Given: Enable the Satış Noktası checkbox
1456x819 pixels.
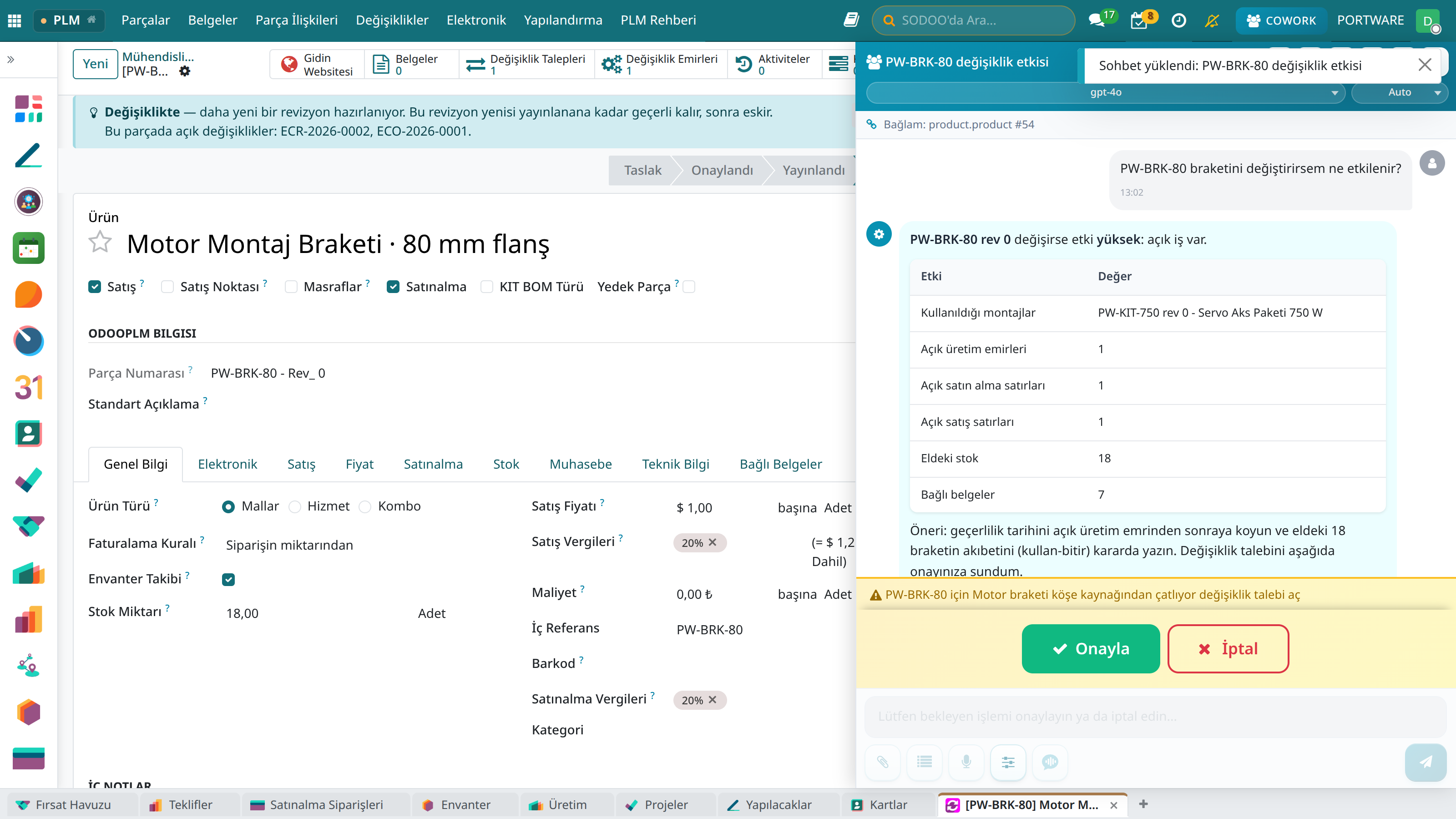Looking at the screenshot, I should point(167,287).
